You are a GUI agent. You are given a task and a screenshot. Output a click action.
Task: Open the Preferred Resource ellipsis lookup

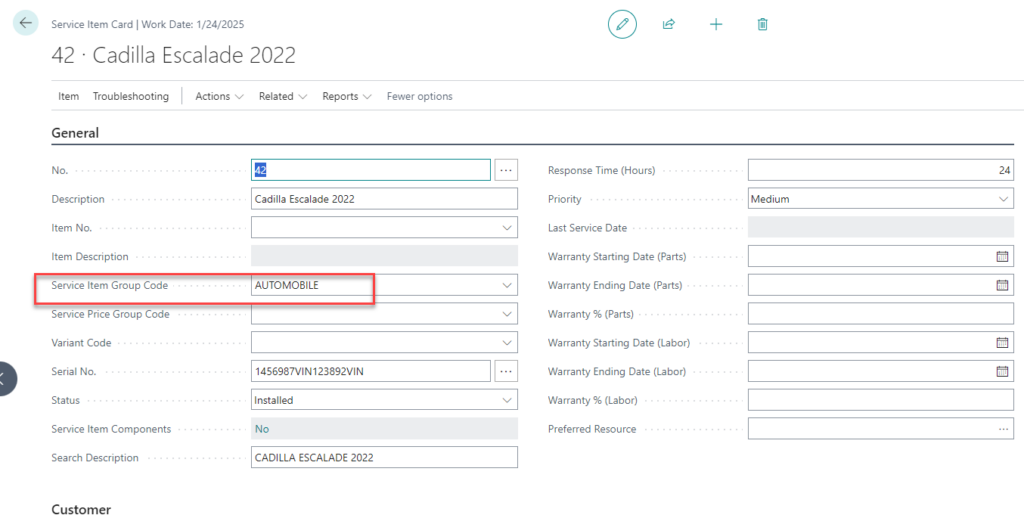(1003, 429)
